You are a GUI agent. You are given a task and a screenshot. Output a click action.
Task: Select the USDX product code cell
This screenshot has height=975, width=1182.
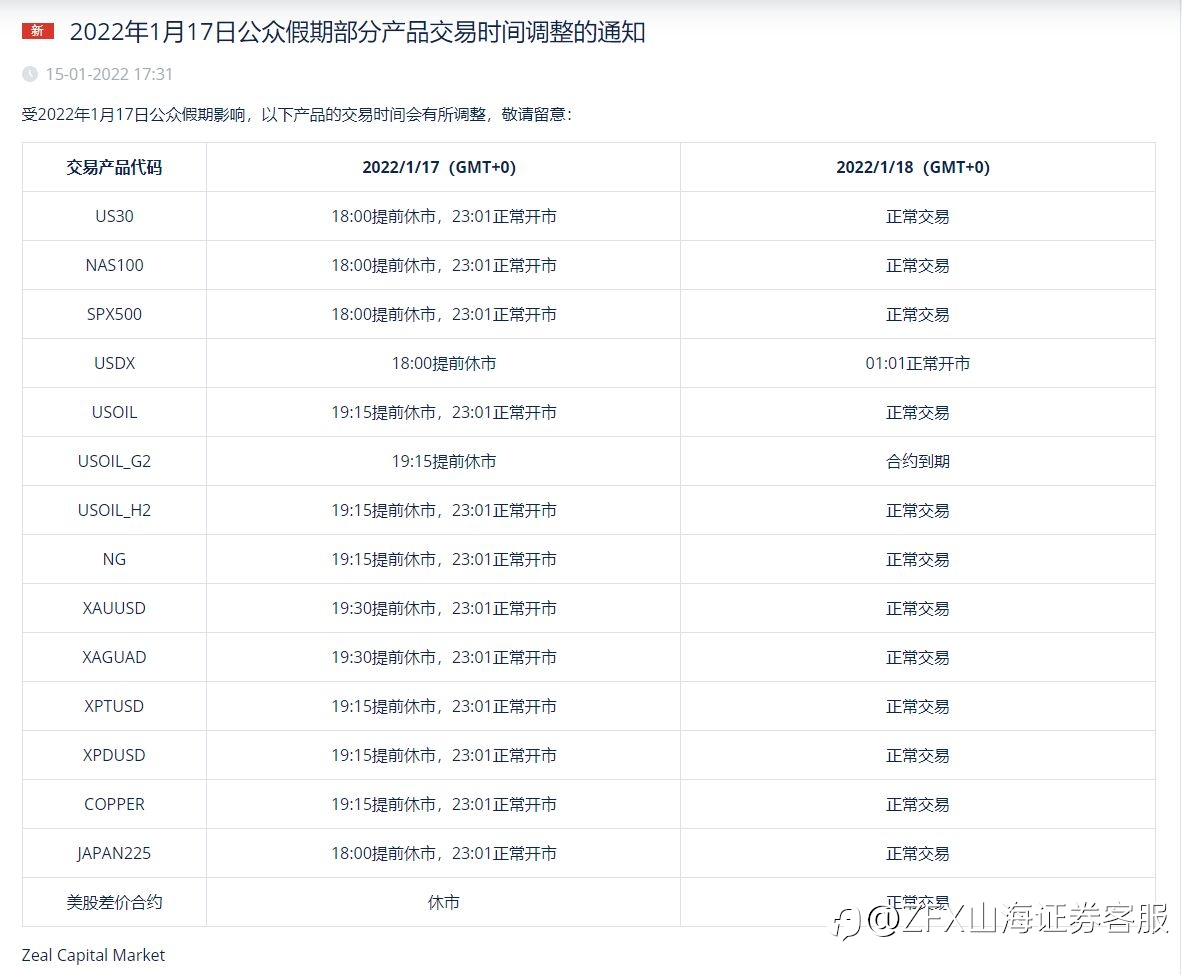coord(115,363)
